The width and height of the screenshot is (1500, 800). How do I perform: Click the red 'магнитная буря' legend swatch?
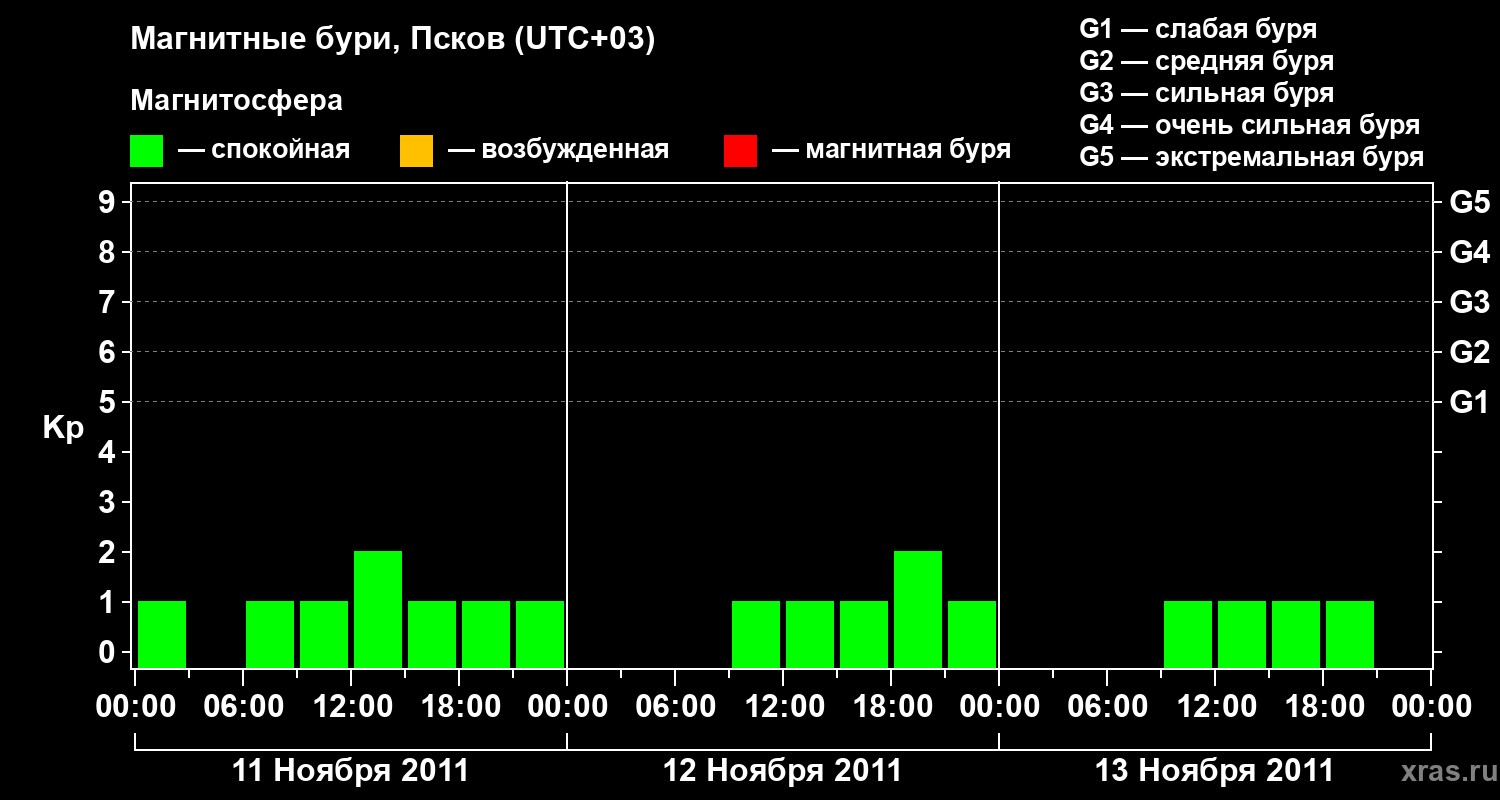740,151
